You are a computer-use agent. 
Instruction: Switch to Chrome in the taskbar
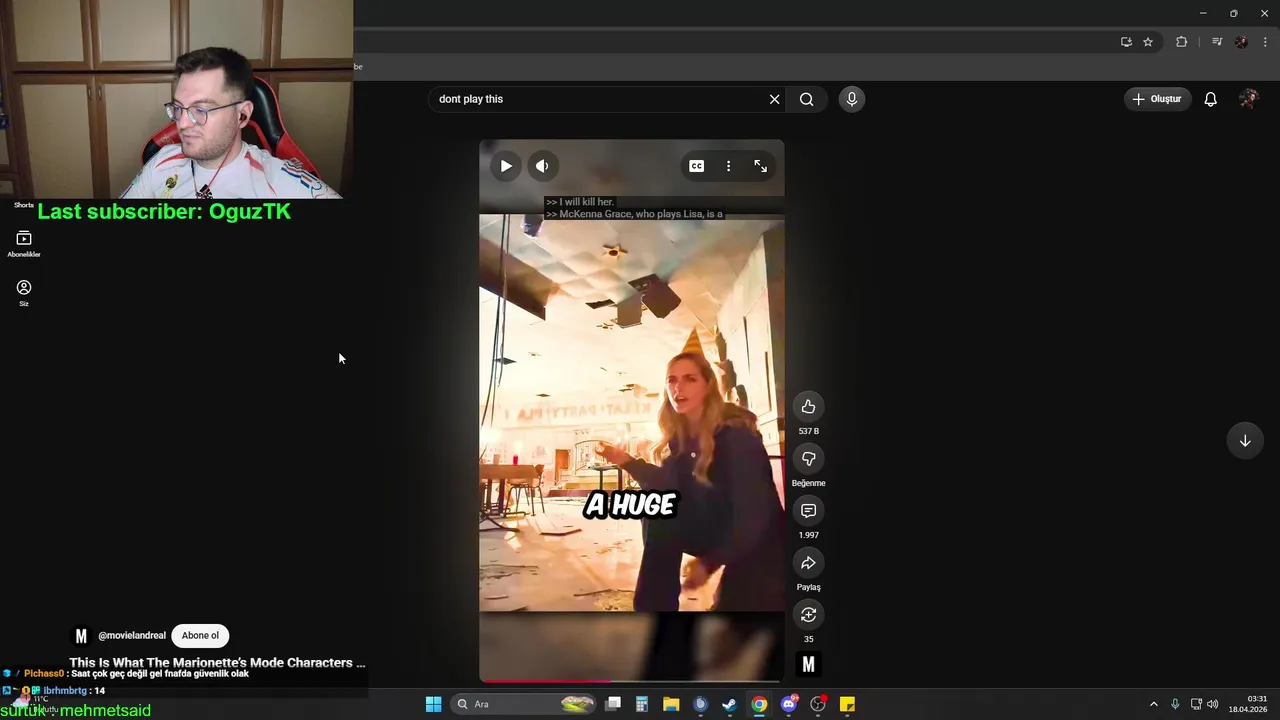tap(759, 704)
